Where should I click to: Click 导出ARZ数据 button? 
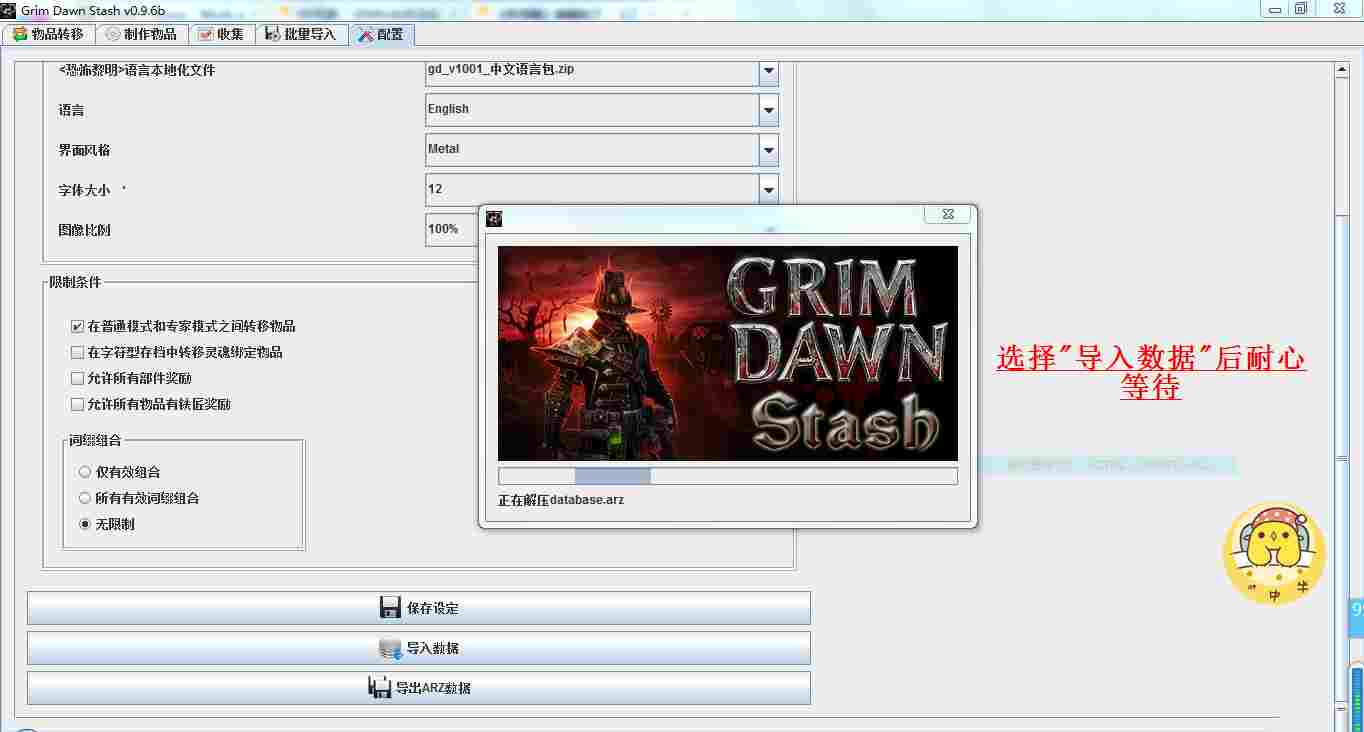pos(419,688)
